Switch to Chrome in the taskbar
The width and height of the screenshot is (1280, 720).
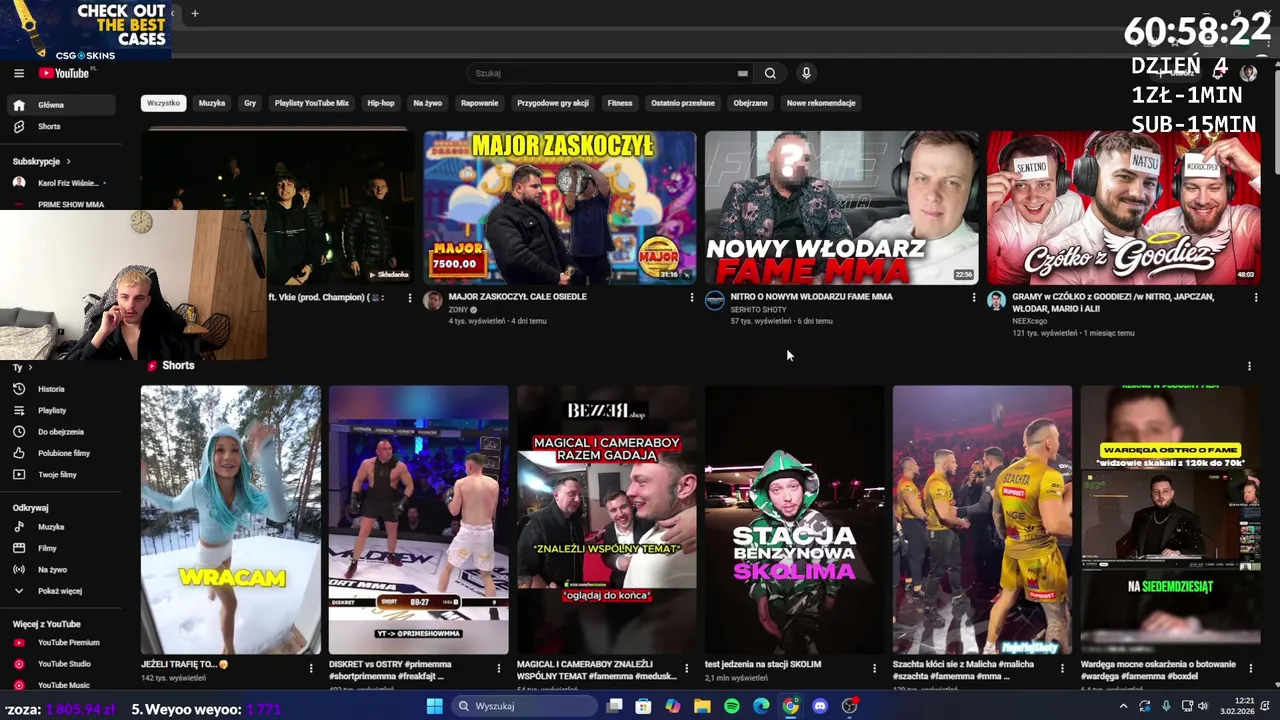pyautogui.click(x=791, y=706)
